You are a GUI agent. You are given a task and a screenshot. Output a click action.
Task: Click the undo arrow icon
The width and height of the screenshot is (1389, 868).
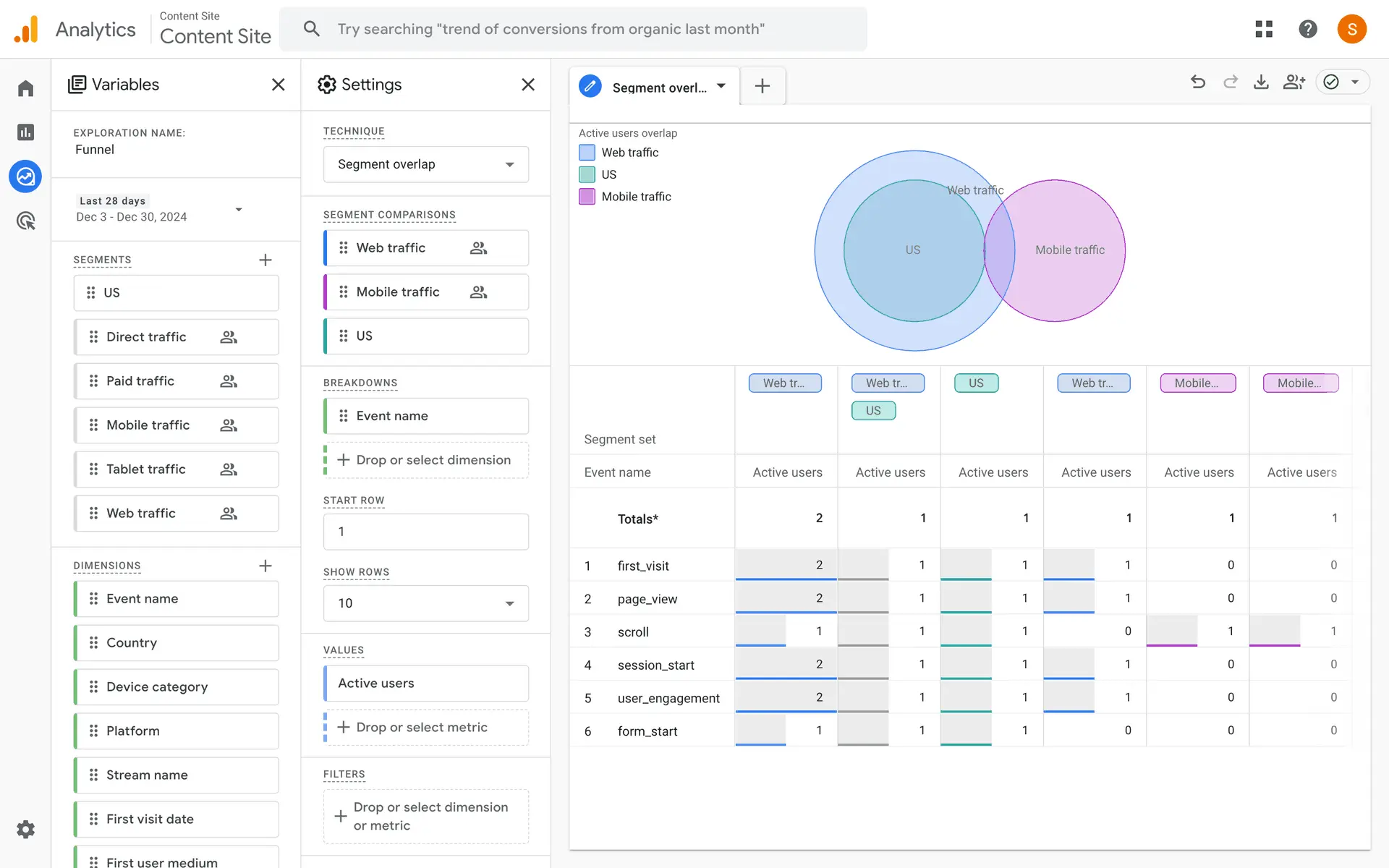(x=1198, y=82)
